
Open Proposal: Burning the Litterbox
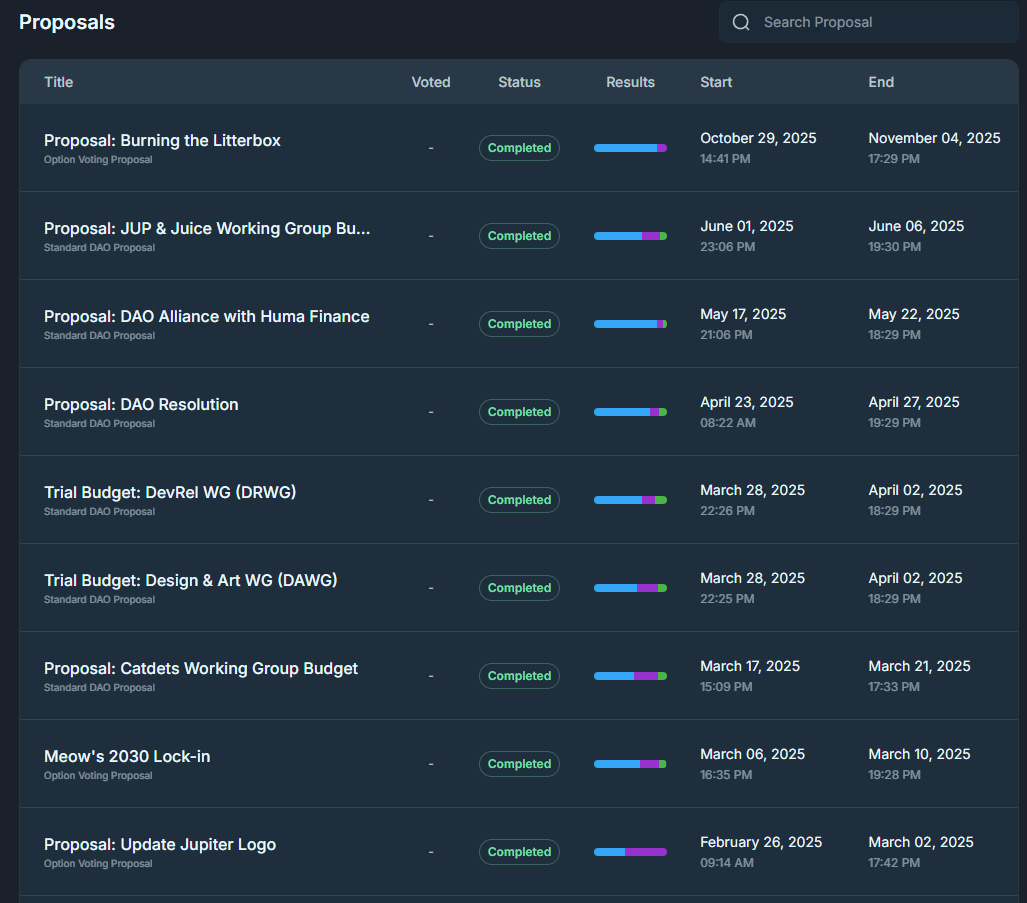point(162,141)
